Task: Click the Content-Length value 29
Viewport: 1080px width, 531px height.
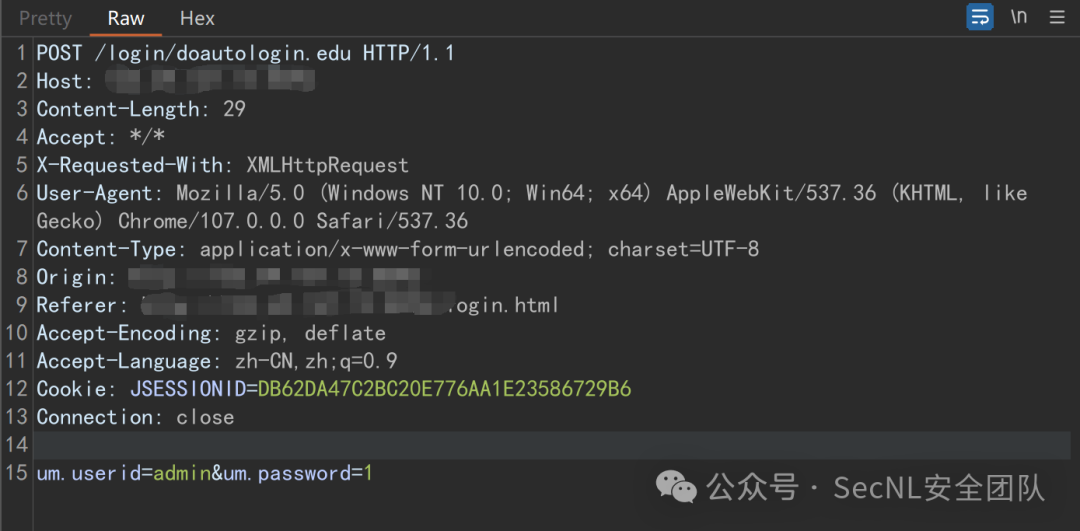Action: (234, 109)
